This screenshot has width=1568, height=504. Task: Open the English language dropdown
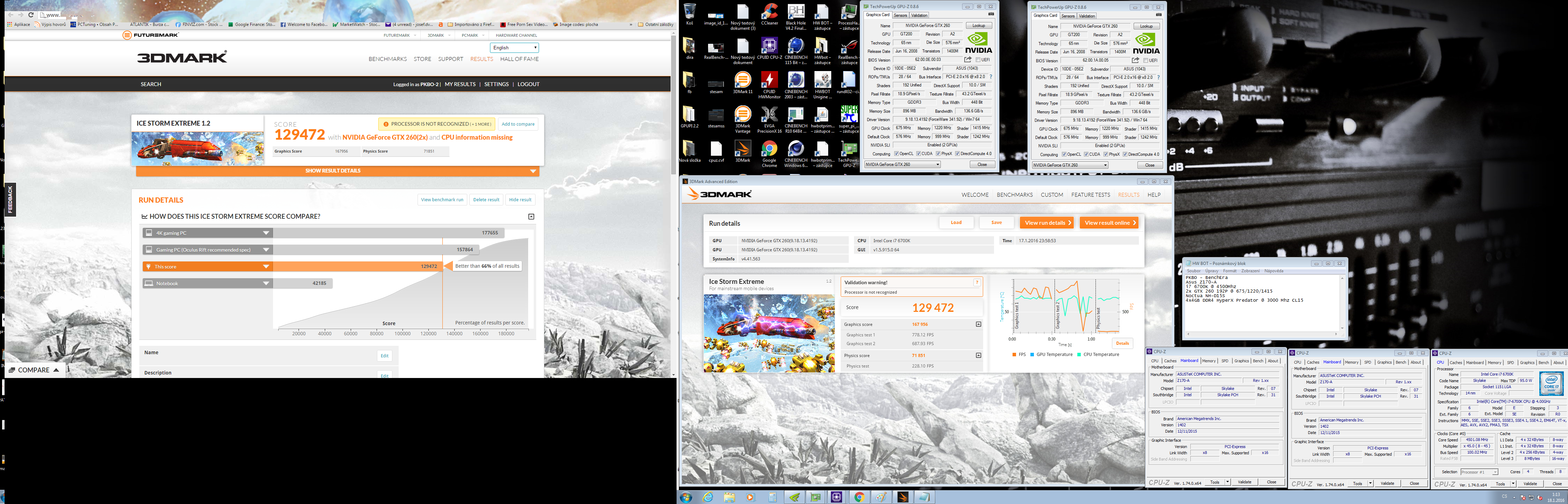pyautogui.click(x=514, y=48)
